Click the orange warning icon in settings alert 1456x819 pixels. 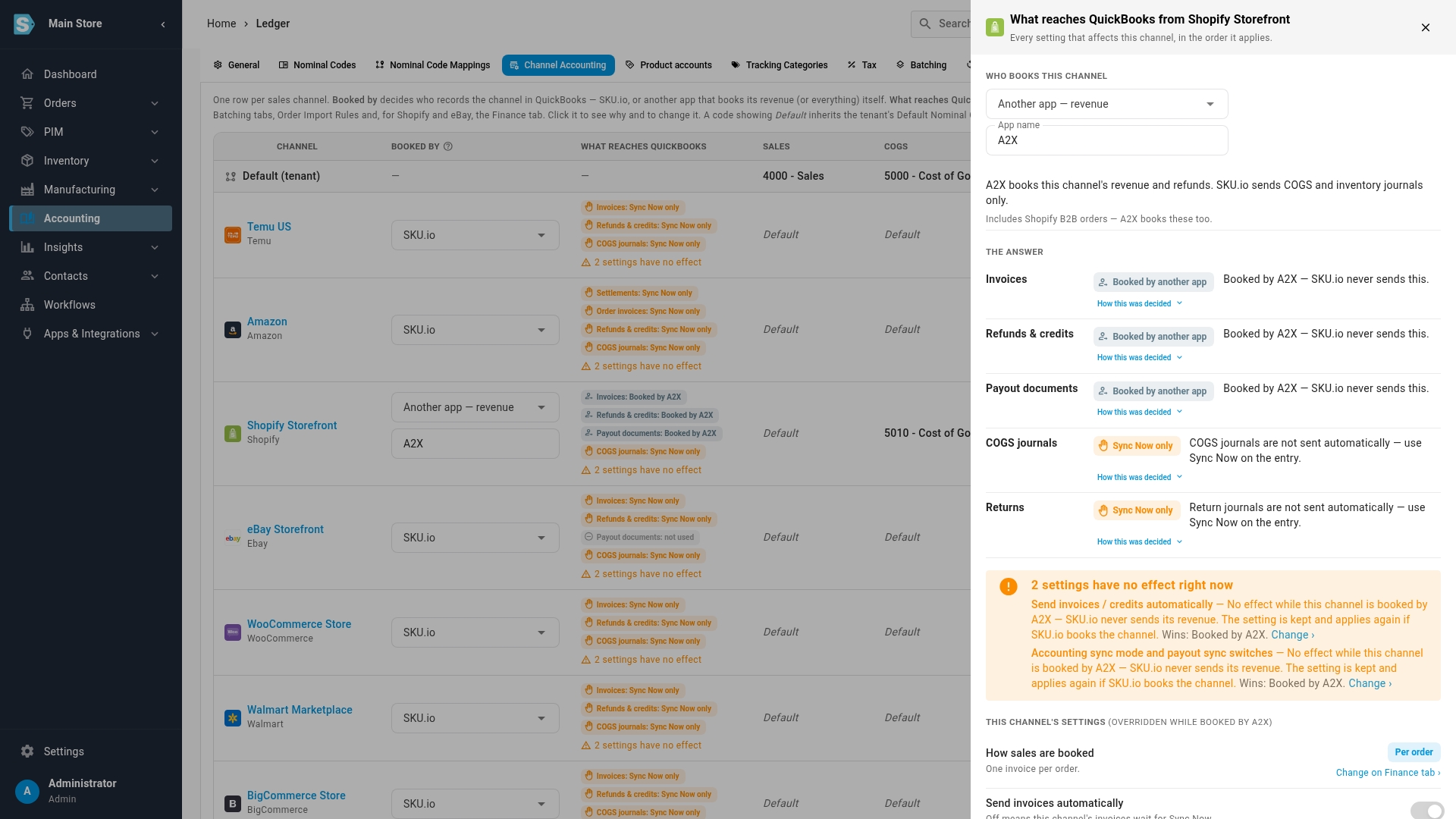1009,586
